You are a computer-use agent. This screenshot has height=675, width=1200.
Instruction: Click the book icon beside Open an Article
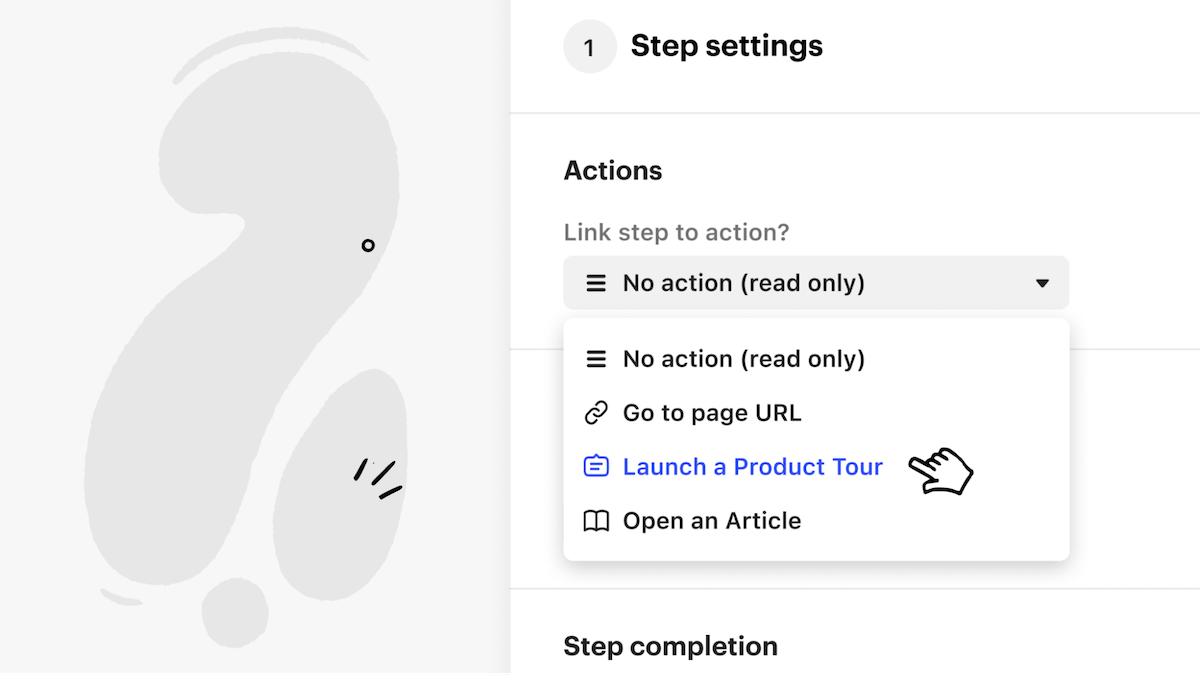[x=596, y=521]
